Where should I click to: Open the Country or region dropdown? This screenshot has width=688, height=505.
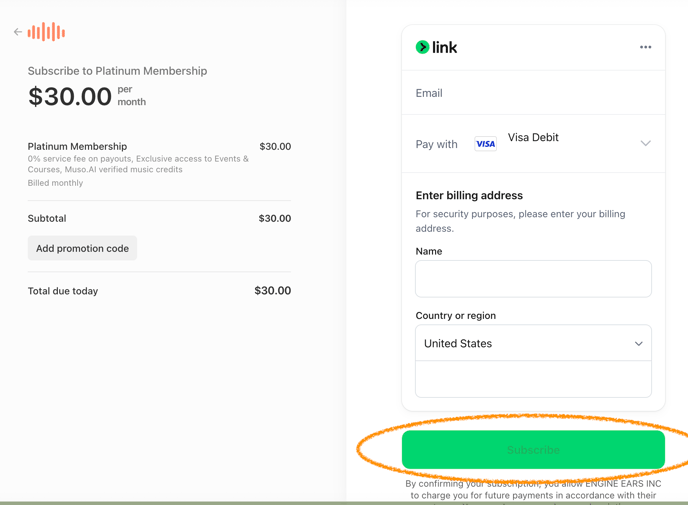pos(533,343)
